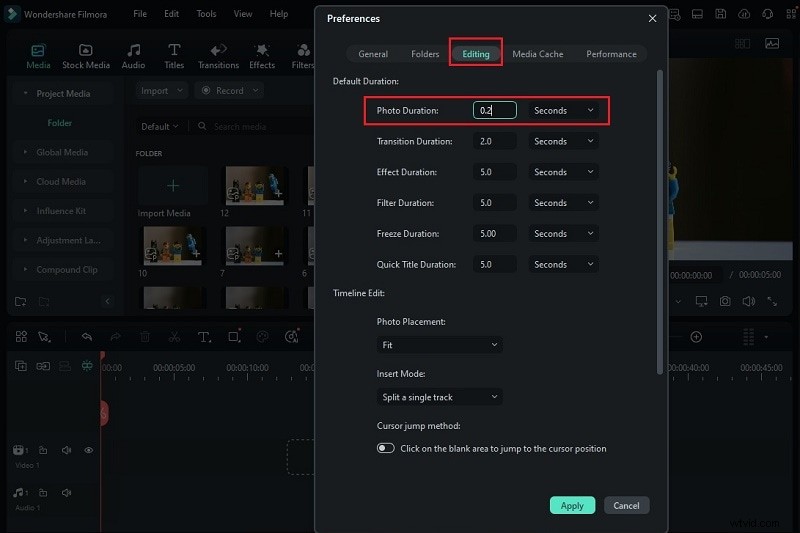
Task: Expand the Photo Placement dropdown
Action: 439,345
